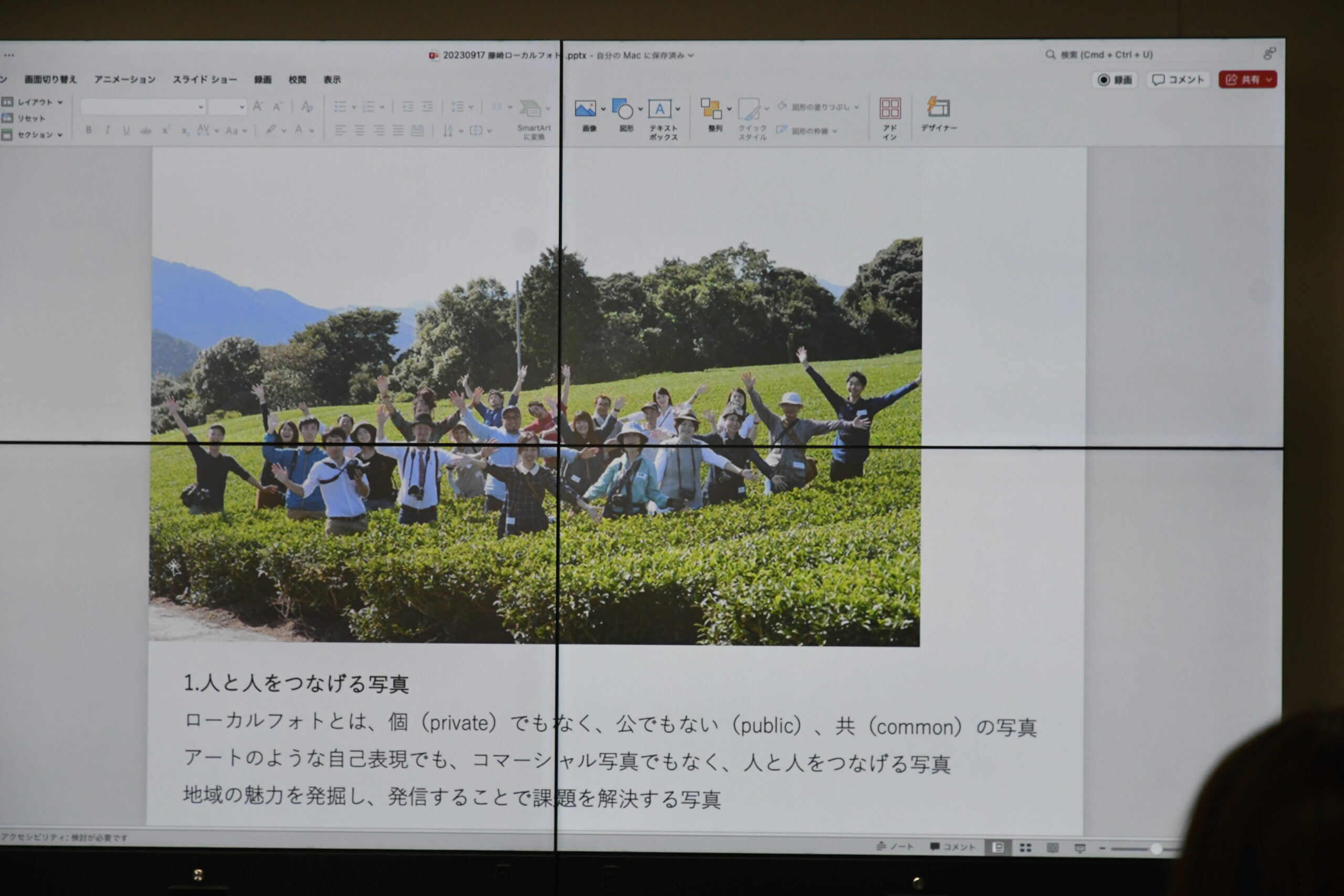The height and width of the screenshot is (896, 1344).
Task: Convert to SmartArt icon
Action: coord(530,108)
